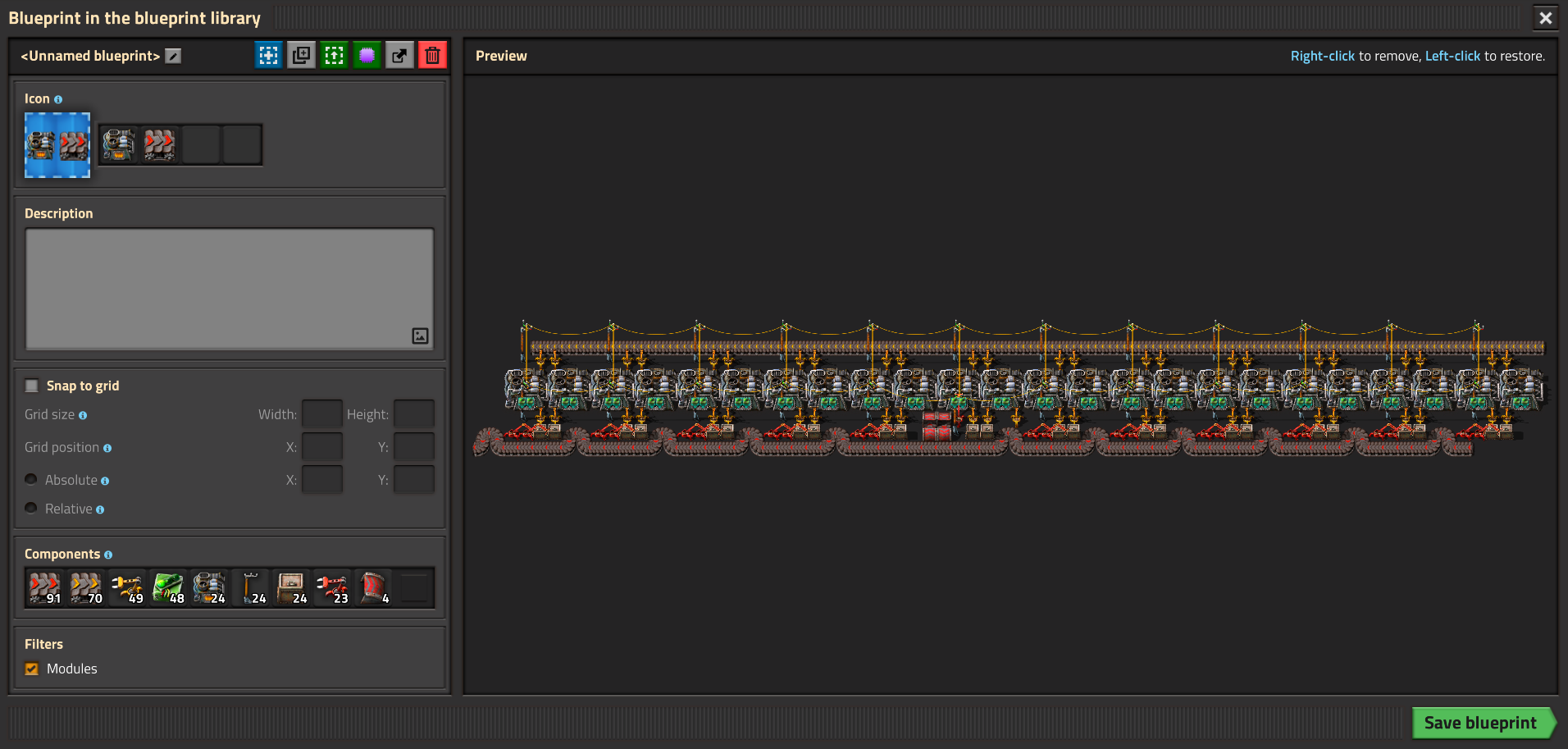The height and width of the screenshot is (749, 1568).
Task: Click the yellow inserter component (49)
Action: pyautogui.click(x=127, y=587)
